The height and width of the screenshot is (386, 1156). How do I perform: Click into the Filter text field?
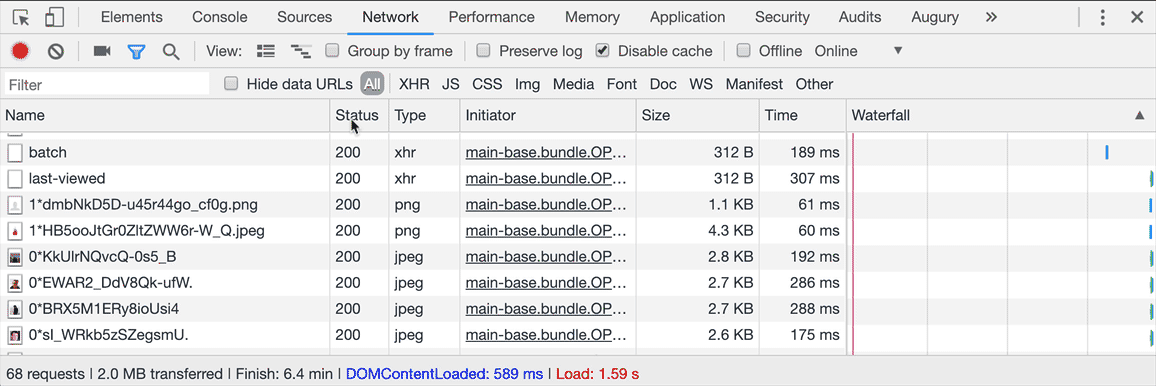pos(108,85)
